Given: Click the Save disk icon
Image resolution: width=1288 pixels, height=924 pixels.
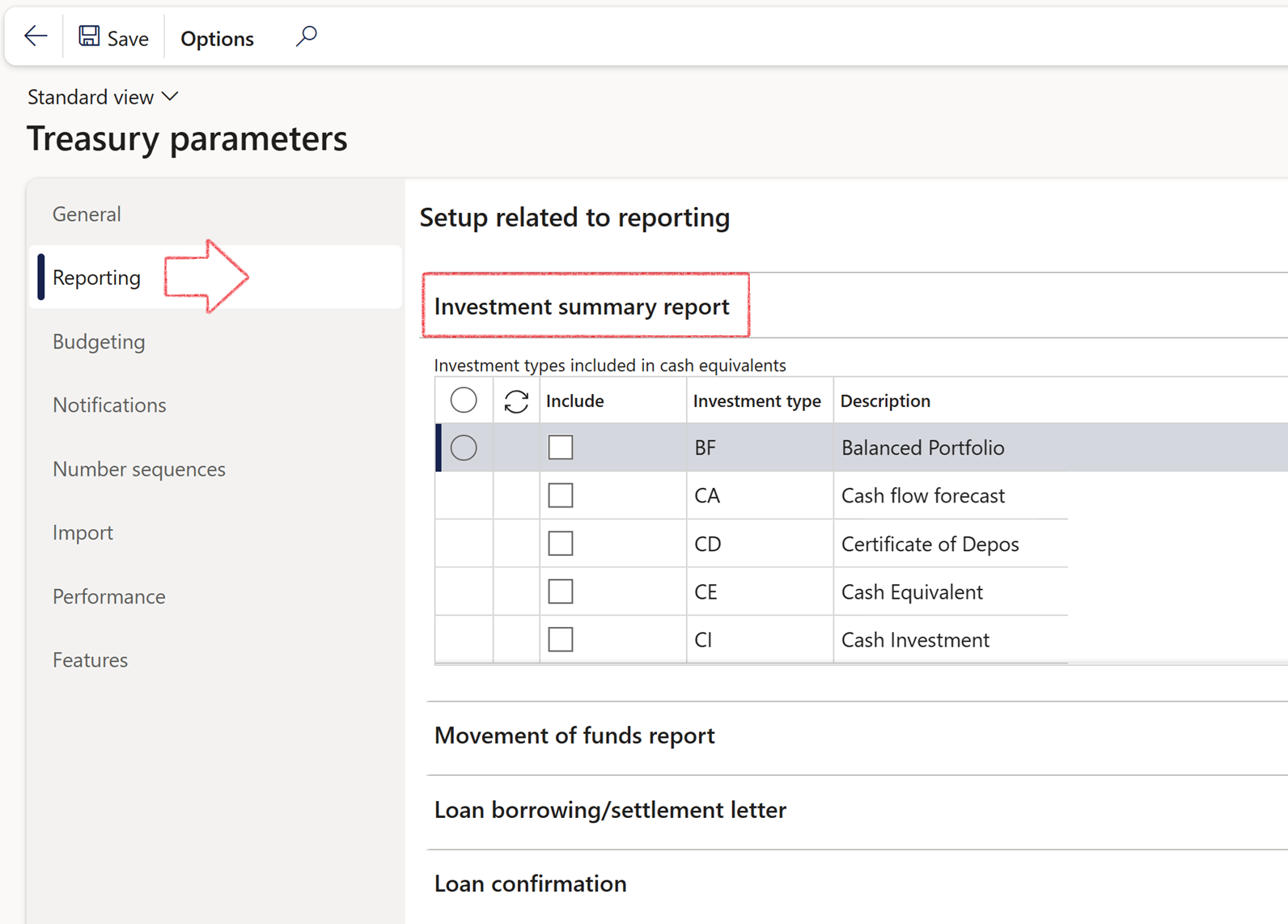Looking at the screenshot, I should pos(89,36).
